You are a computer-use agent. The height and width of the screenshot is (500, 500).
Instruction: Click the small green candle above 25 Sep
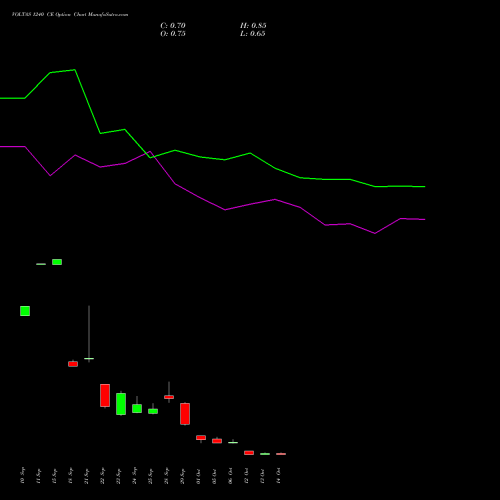coord(153,411)
